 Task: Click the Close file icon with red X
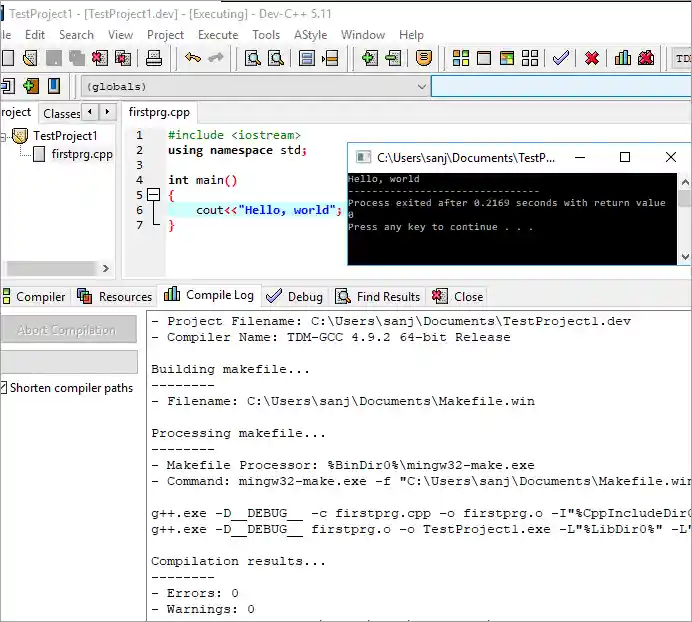100,58
